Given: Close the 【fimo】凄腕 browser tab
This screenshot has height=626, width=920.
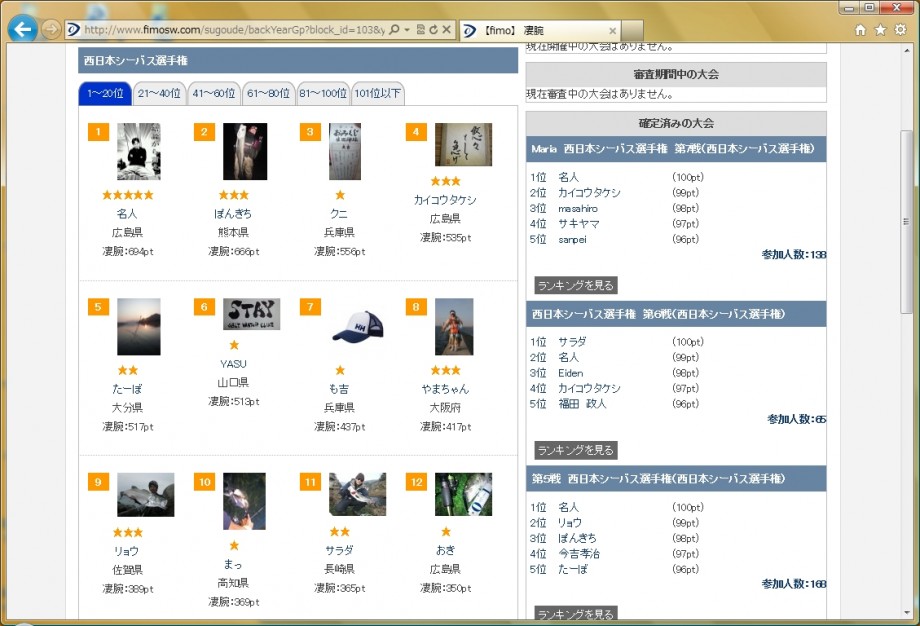Looking at the screenshot, I should (x=613, y=31).
